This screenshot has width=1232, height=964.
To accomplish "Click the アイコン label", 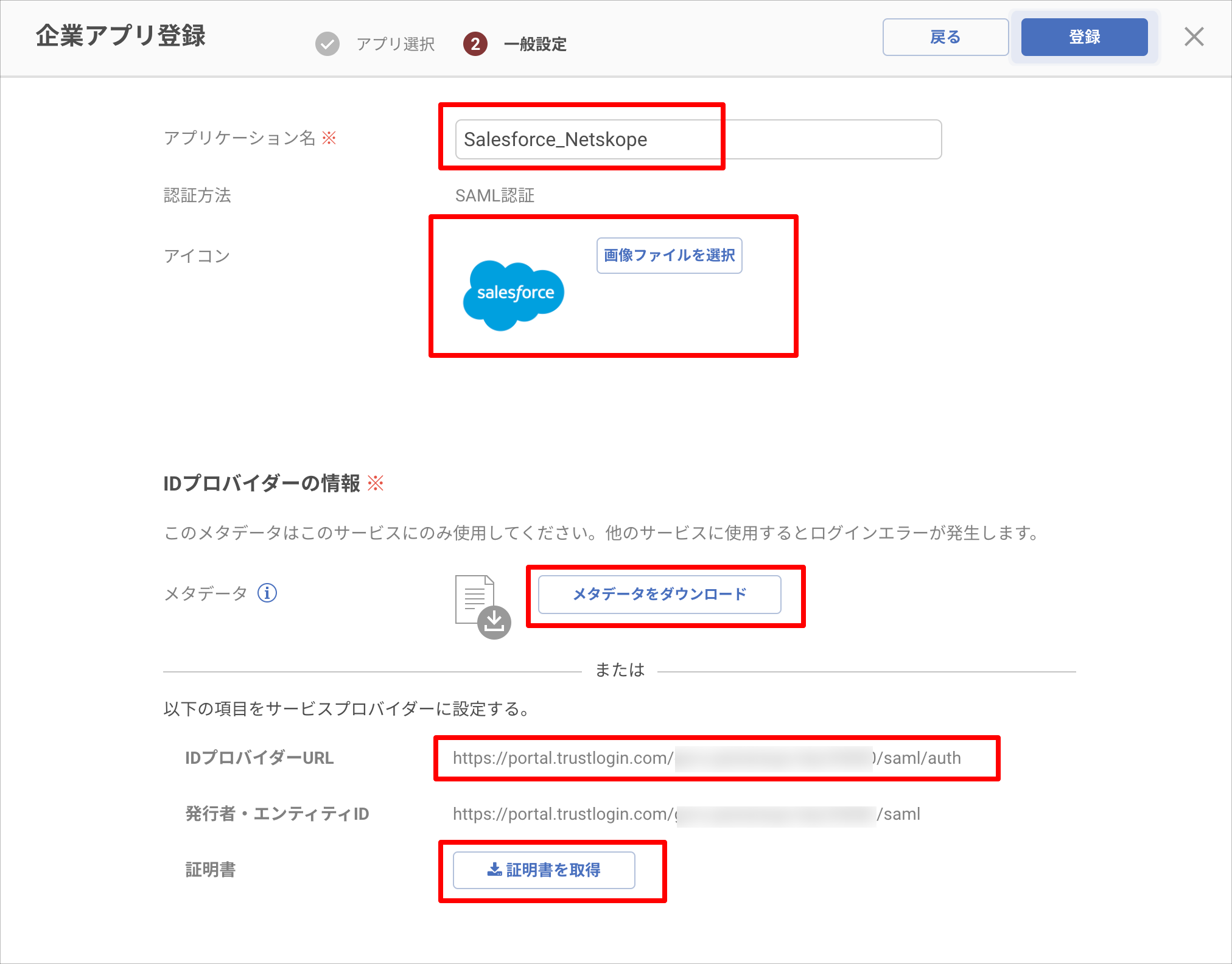I will pos(197,256).
